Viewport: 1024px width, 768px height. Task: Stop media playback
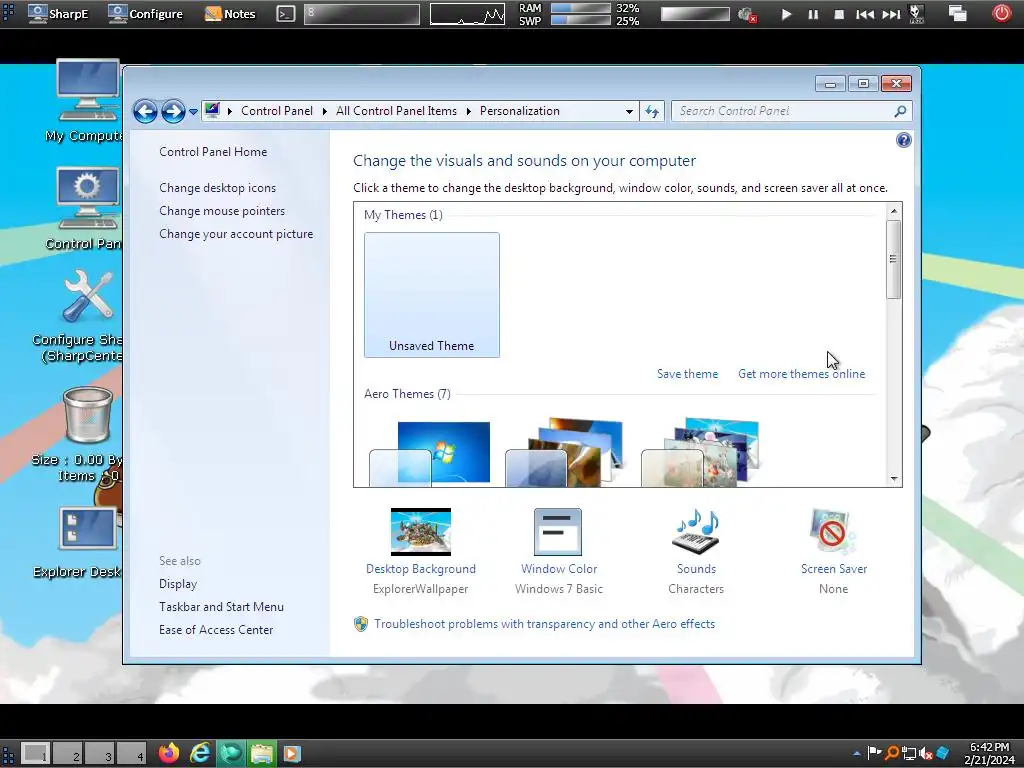(839, 14)
